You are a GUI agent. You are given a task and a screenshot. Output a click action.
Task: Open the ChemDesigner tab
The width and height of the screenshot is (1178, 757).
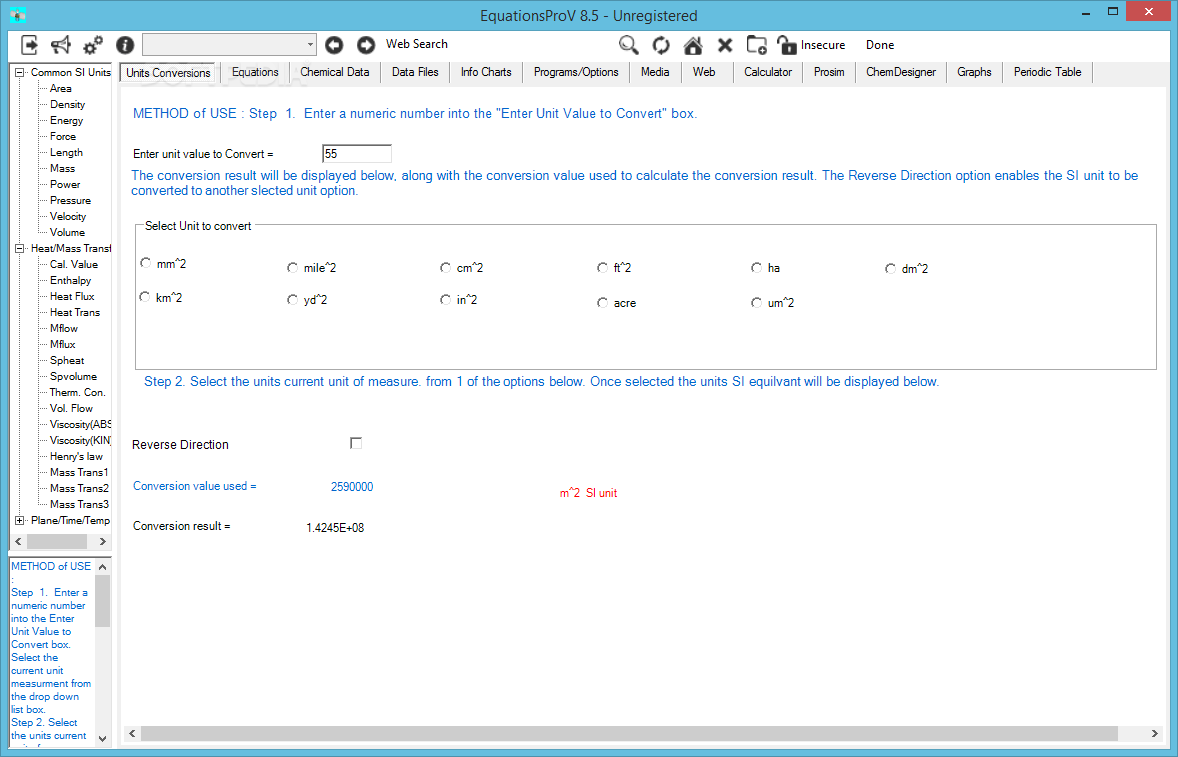(x=901, y=72)
